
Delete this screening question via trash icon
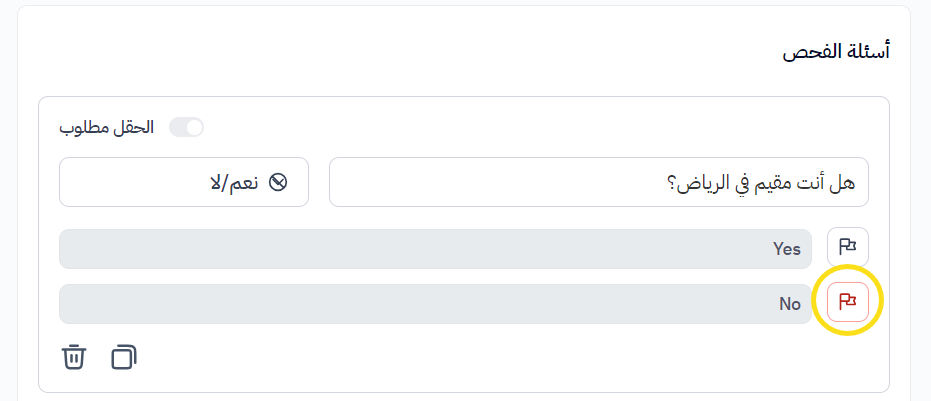74,357
